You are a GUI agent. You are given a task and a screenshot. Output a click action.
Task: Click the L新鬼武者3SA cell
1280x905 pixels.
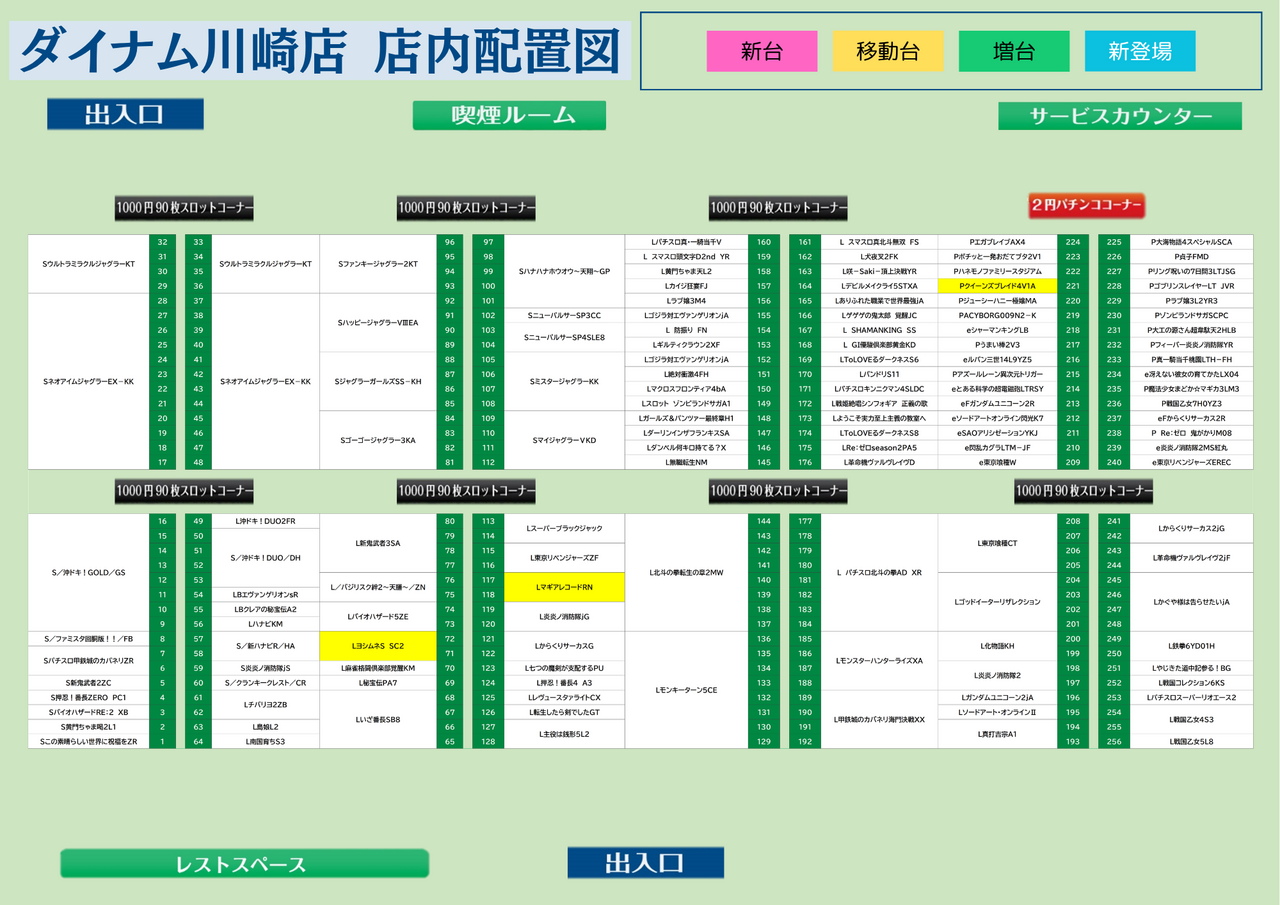click(378, 543)
